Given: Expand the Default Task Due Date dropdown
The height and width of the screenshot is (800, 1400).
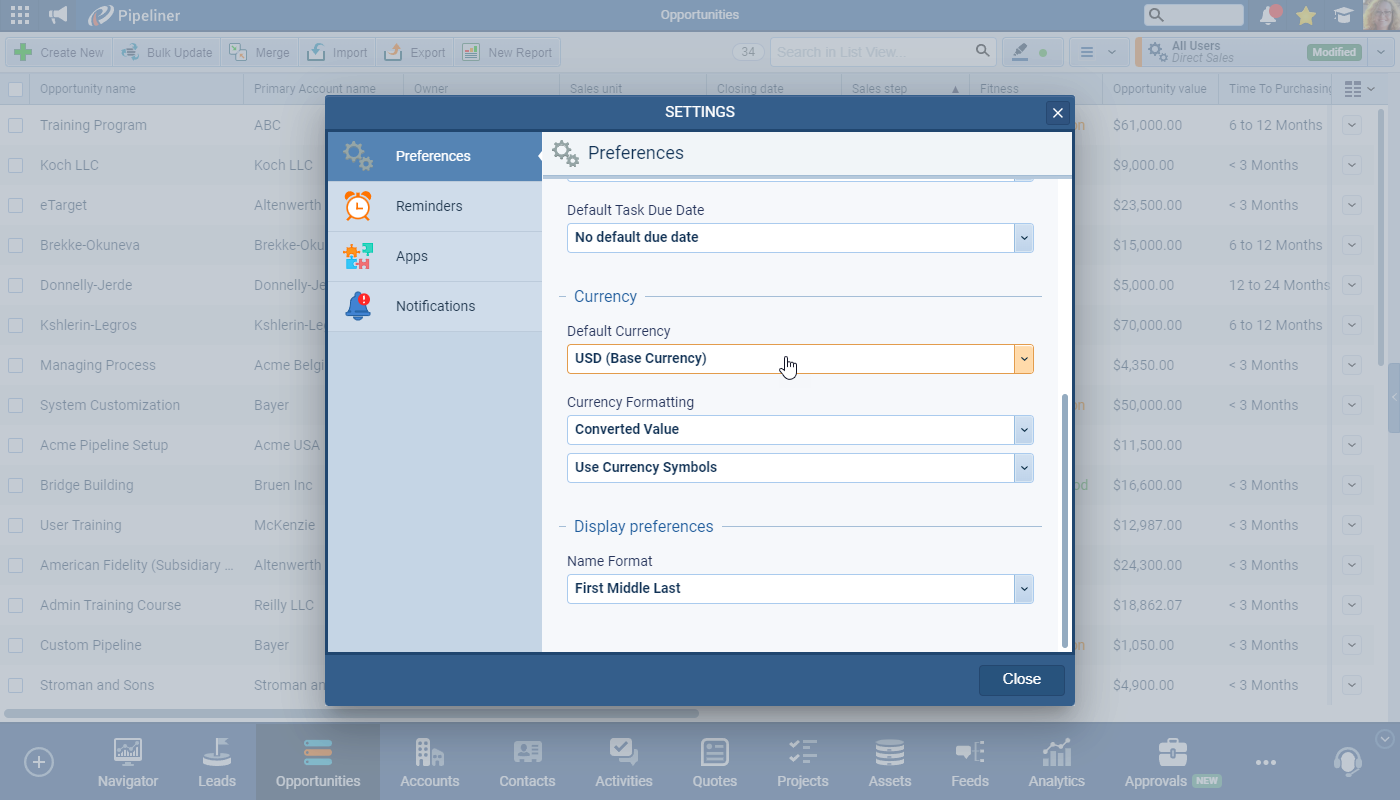Looking at the screenshot, I should 1023,238.
